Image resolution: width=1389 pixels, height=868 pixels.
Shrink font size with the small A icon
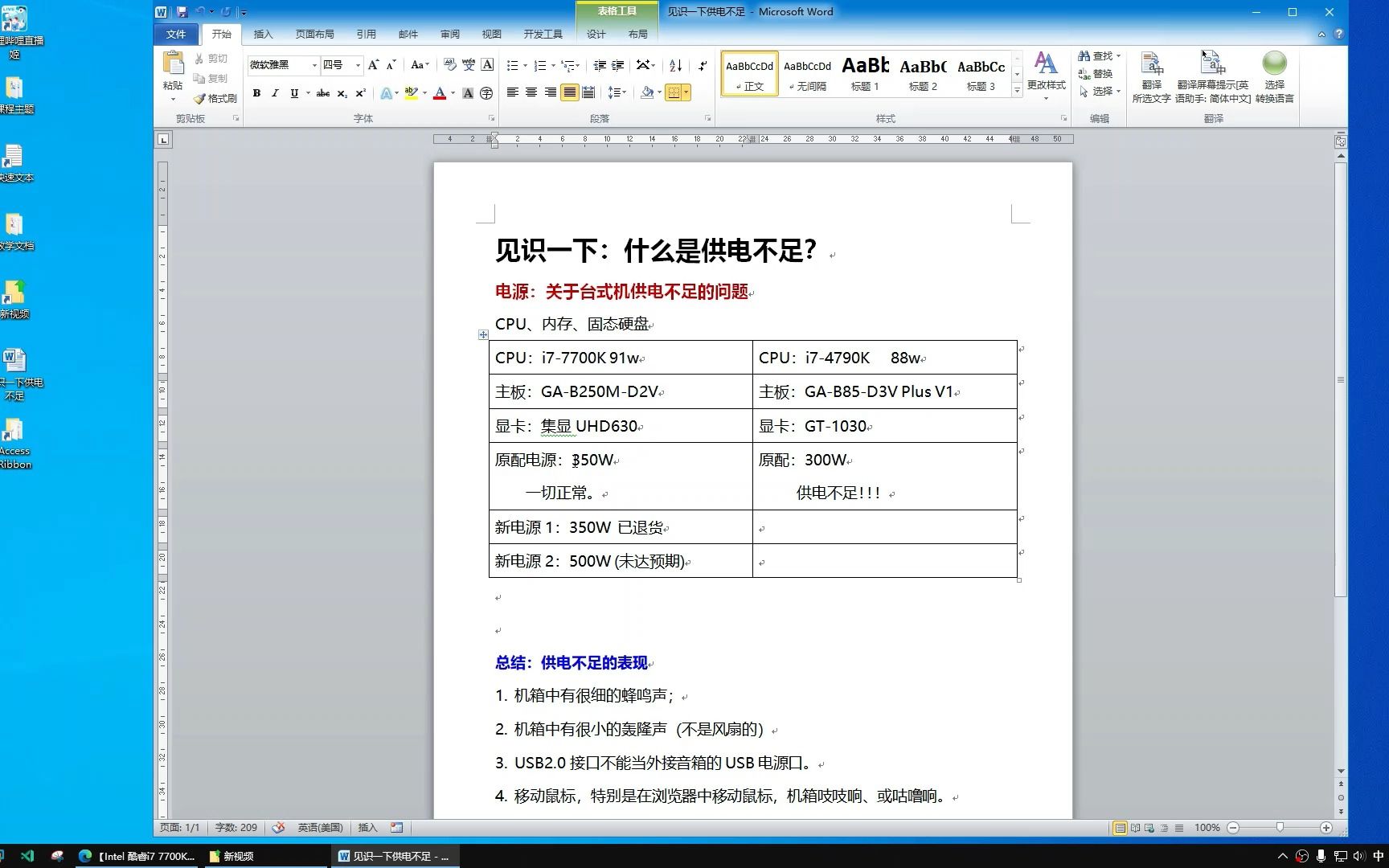[x=391, y=65]
